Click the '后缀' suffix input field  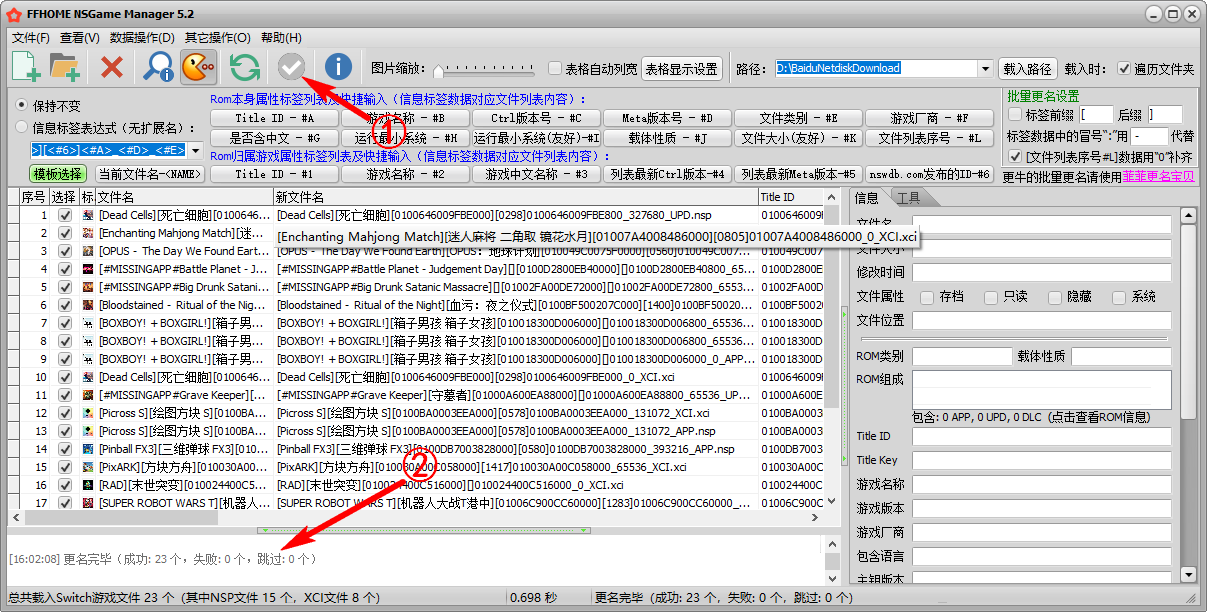click(x=1165, y=115)
